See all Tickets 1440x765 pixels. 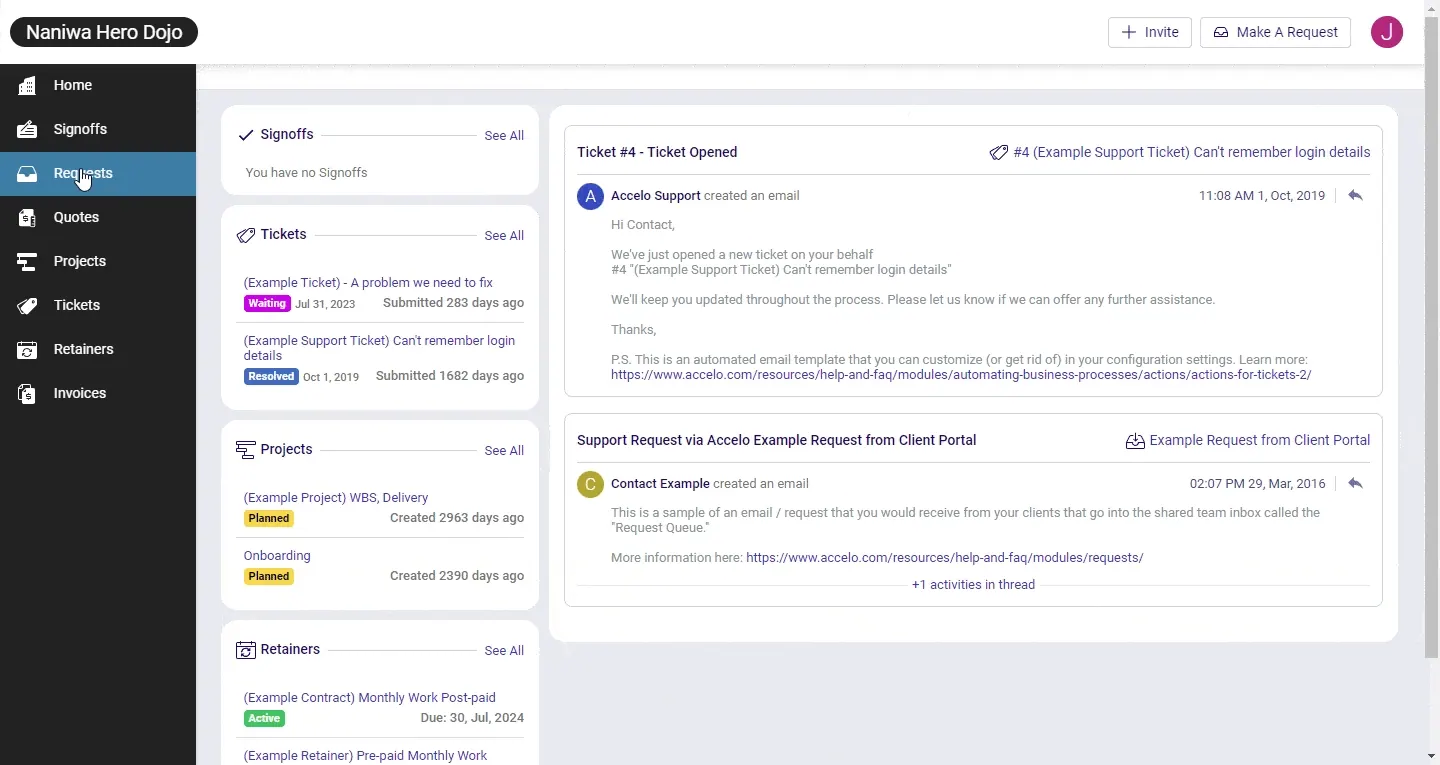coord(504,236)
